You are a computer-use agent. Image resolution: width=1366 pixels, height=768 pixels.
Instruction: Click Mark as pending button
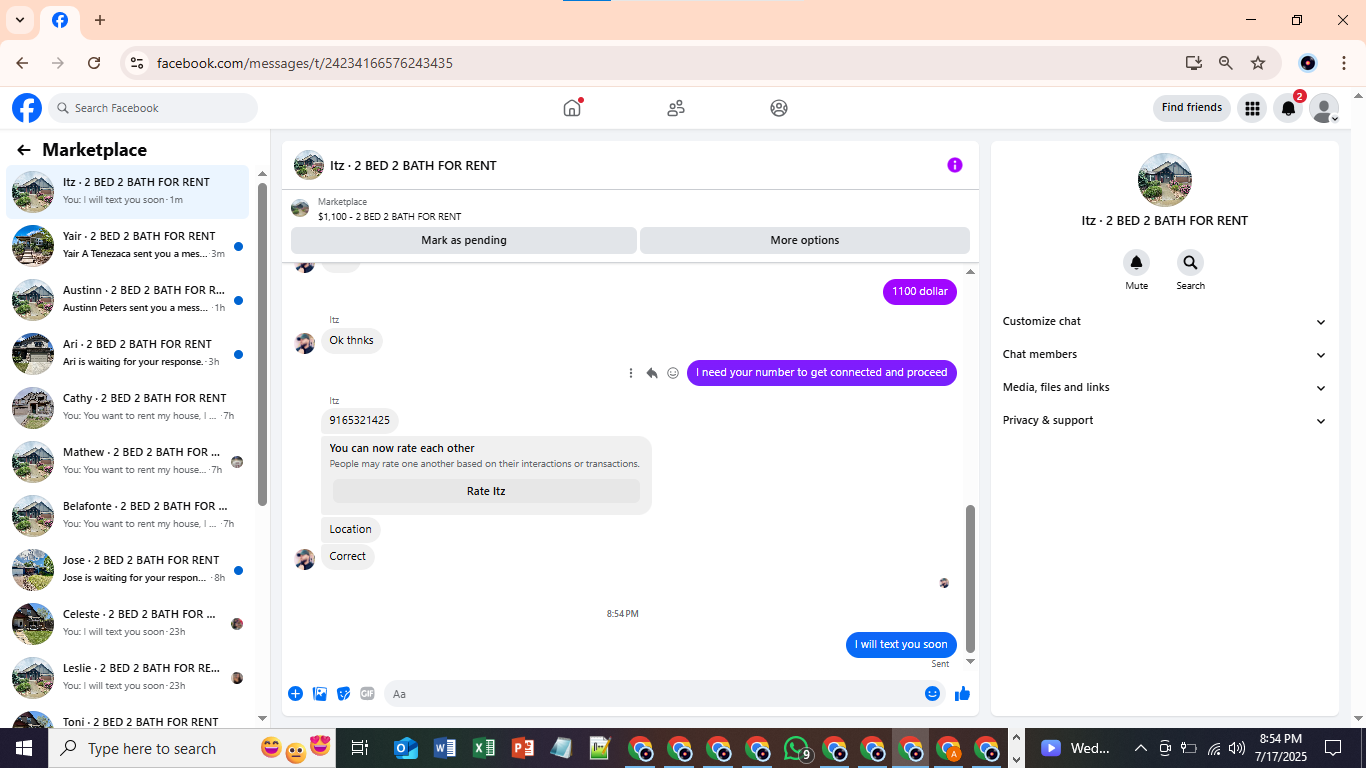464,240
